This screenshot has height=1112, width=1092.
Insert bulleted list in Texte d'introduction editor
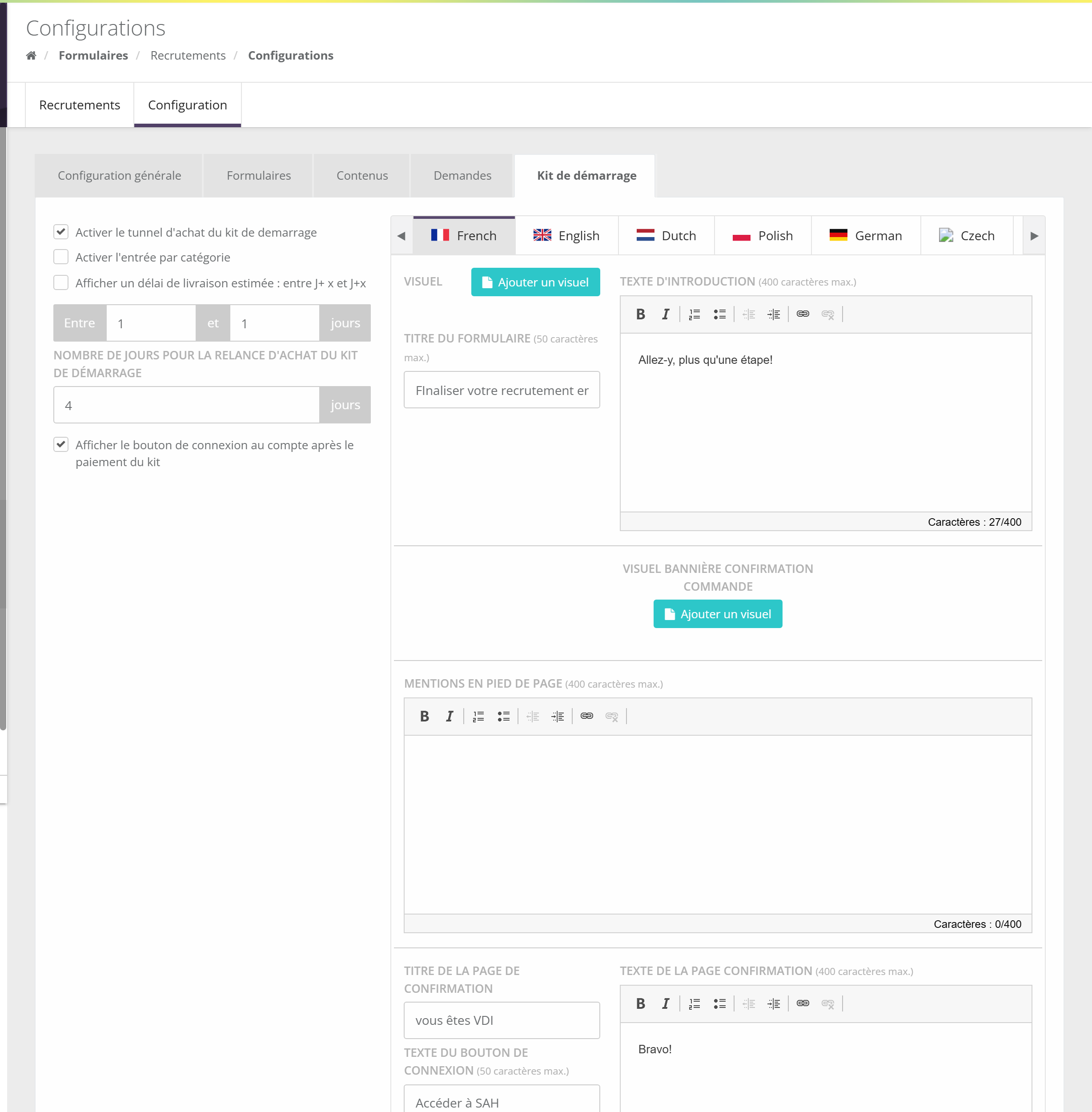tap(720, 314)
